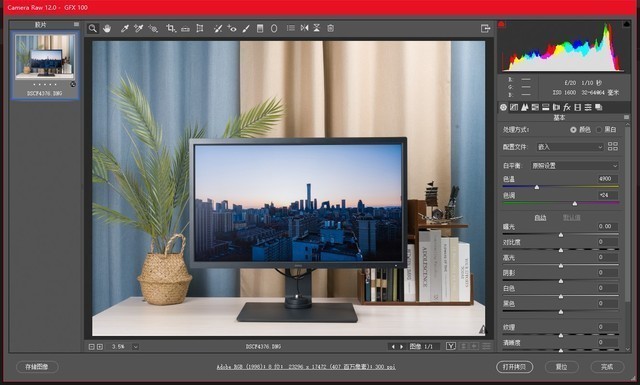Image resolution: width=640 pixels, height=385 pixels.
Task: Switch to the fx effects panel tab
Action: click(x=567, y=107)
